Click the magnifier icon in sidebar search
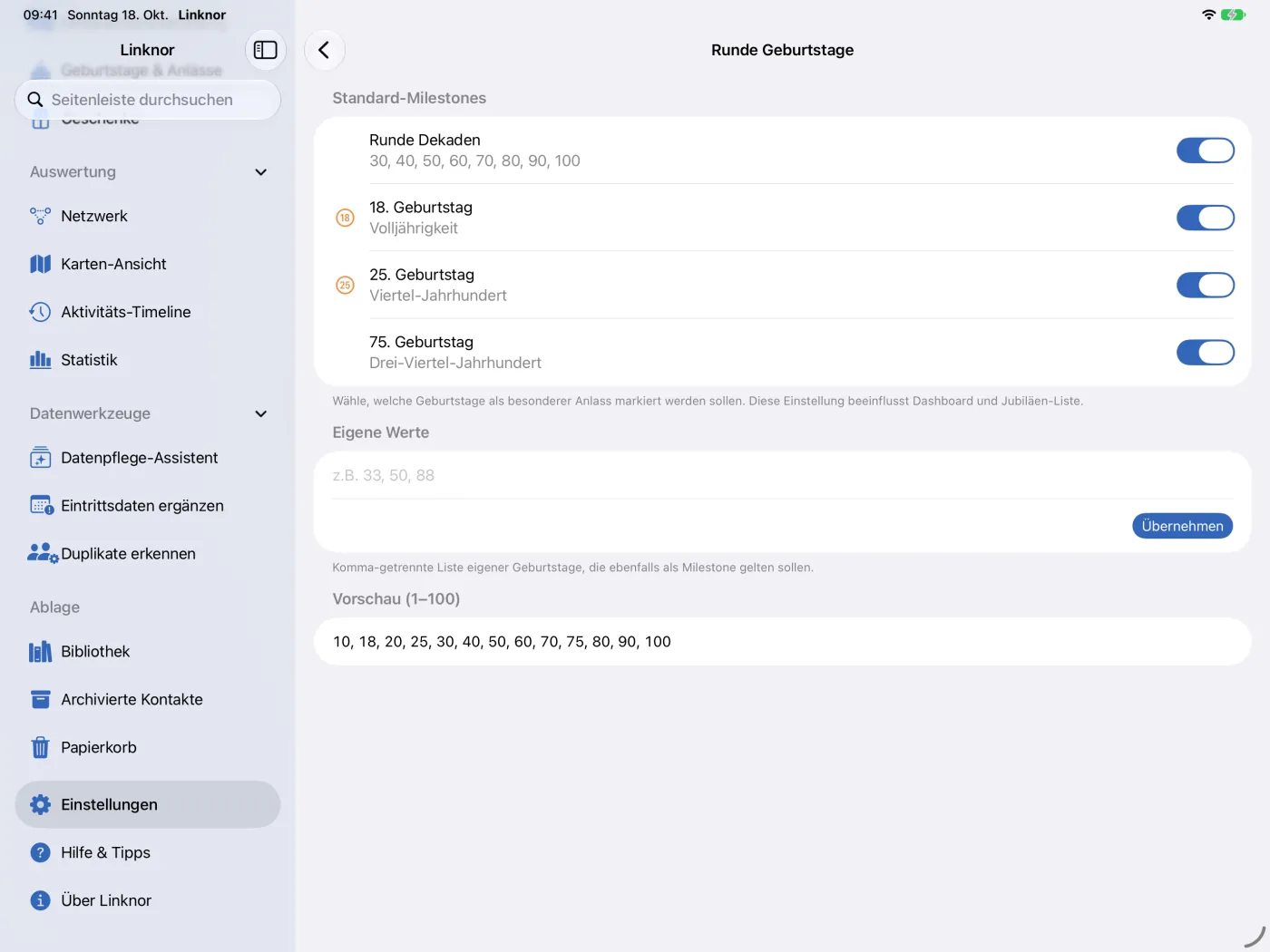 pos(35,100)
